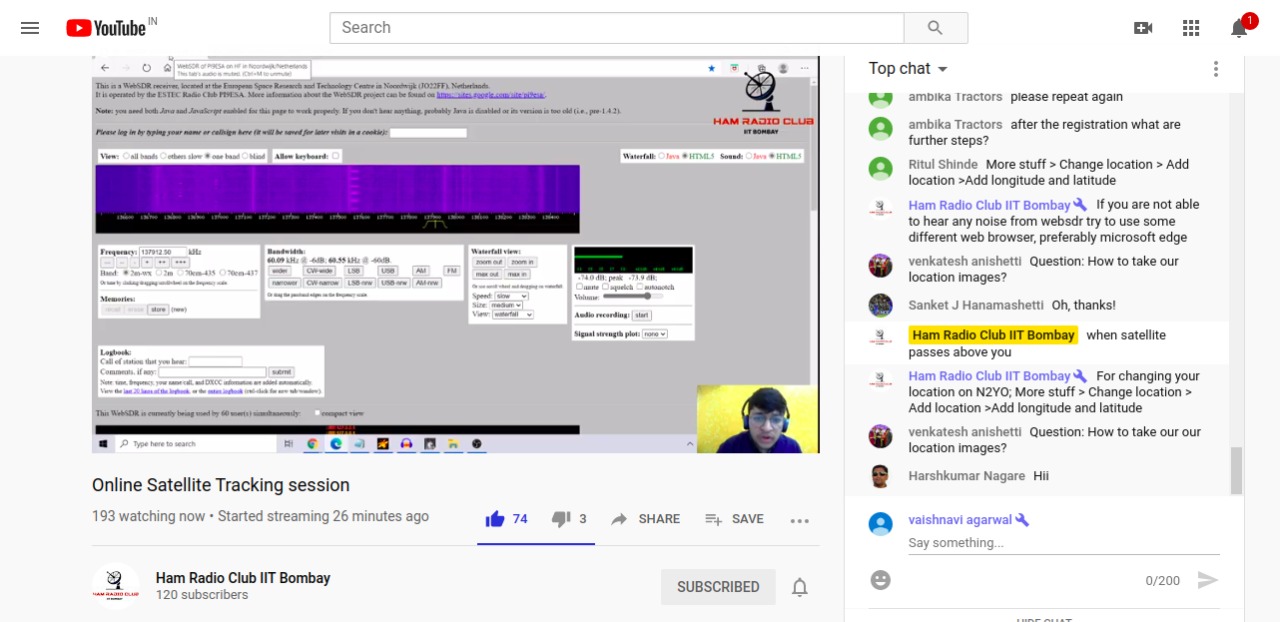Click the FM bandwidth mode button
This screenshot has height=622, width=1280.
[x=452, y=271]
